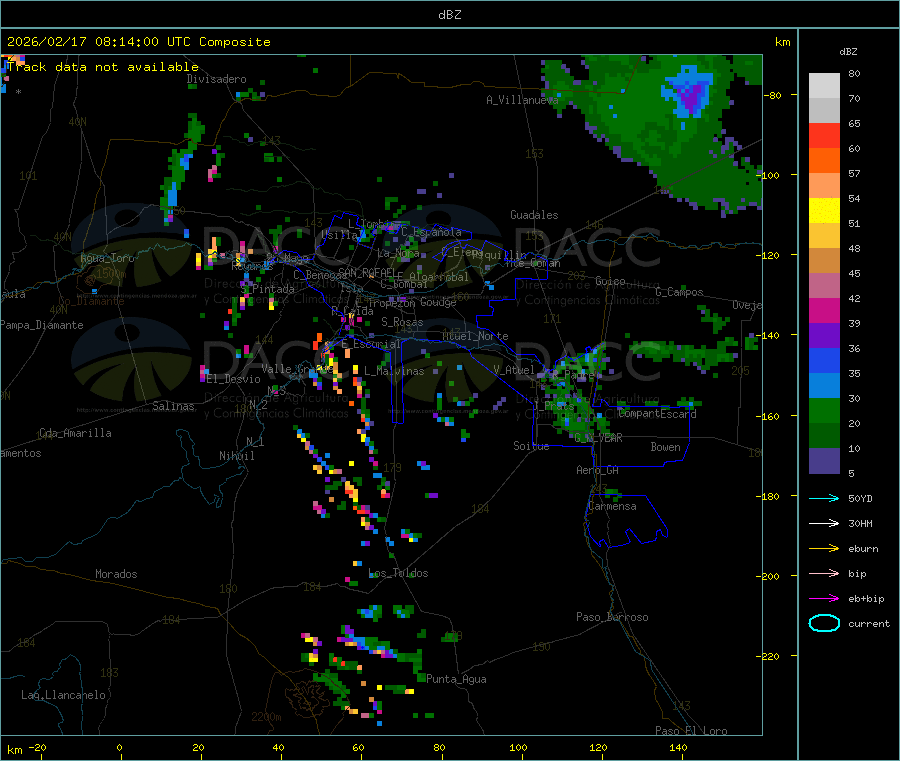Pick the slate-purple bottom swatch of dBZ scale
This screenshot has height=761, width=900.
pyautogui.click(x=824, y=461)
